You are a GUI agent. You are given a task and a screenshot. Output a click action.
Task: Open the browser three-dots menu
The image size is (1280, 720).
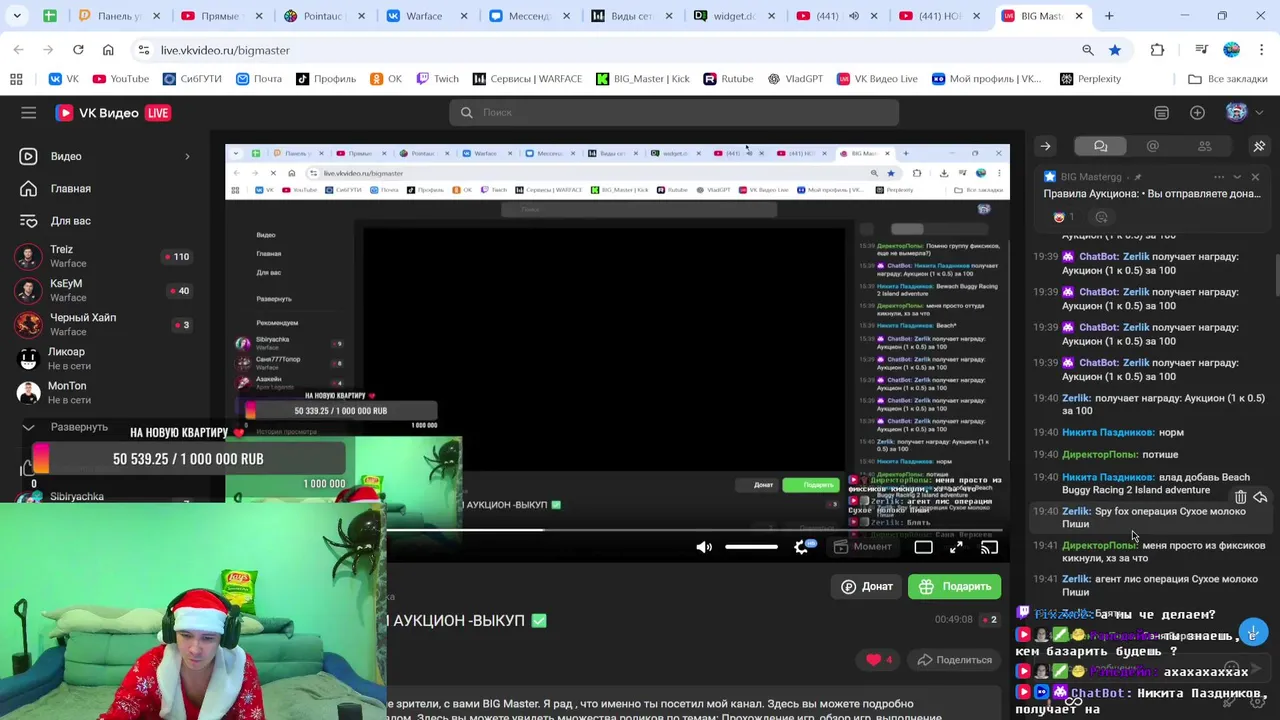pos(1261,50)
